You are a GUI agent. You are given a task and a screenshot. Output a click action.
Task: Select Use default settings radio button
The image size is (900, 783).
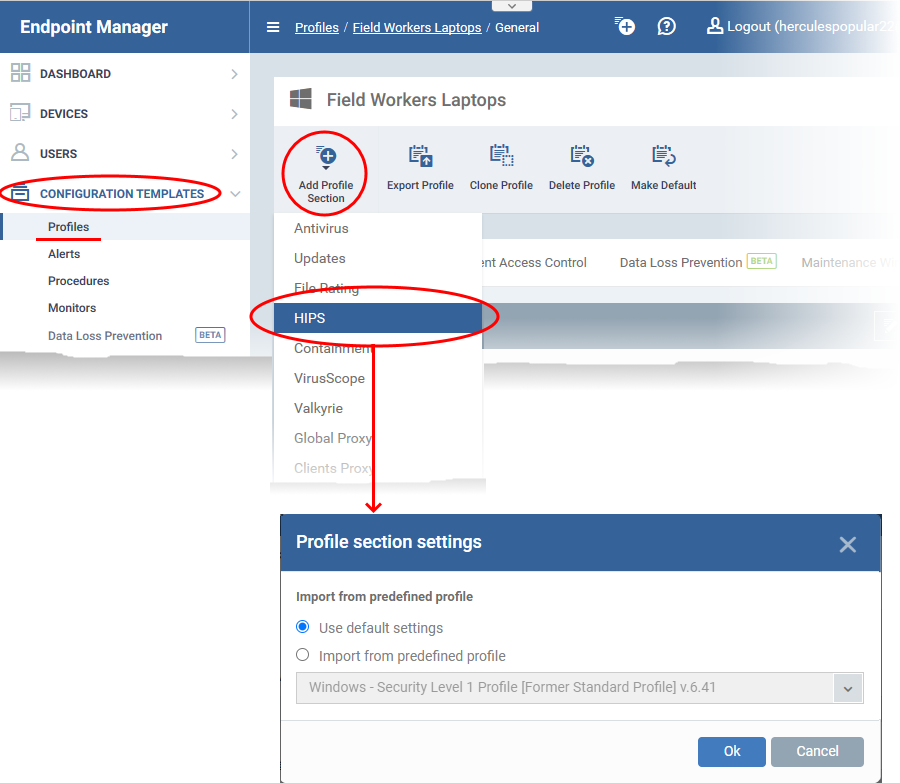click(302, 627)
